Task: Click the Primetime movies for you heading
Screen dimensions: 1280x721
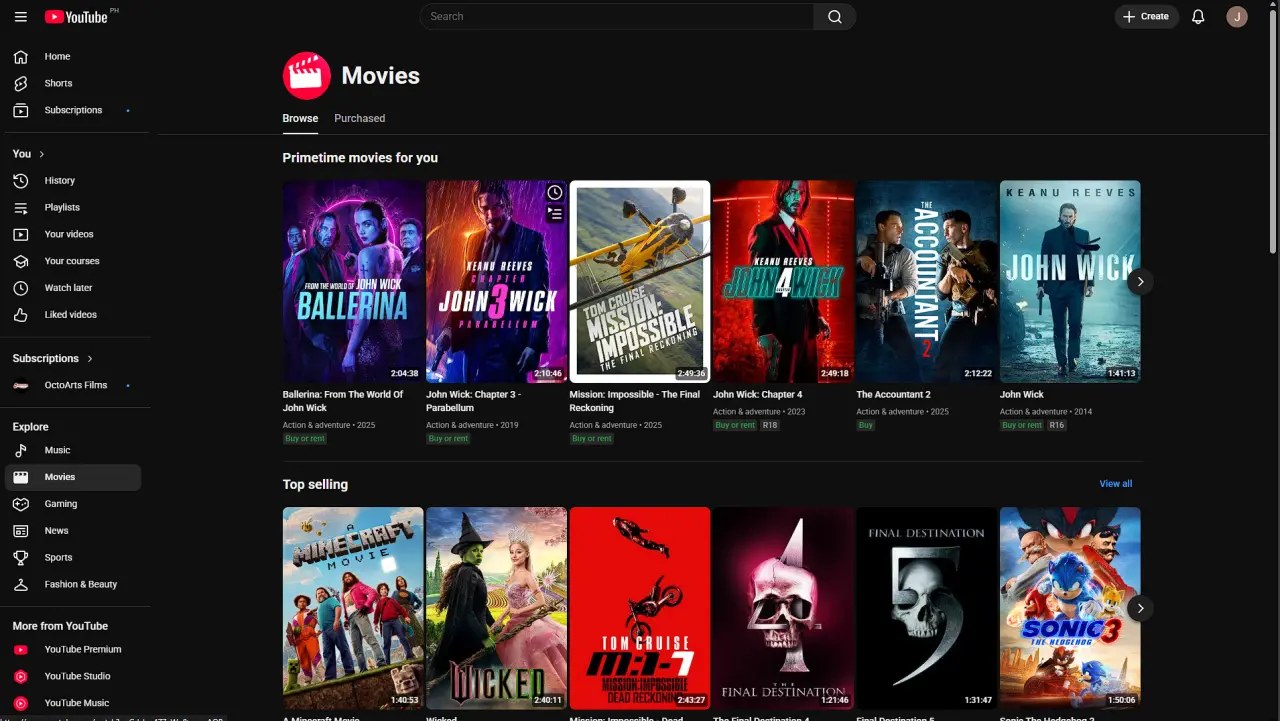Action: 360,158
